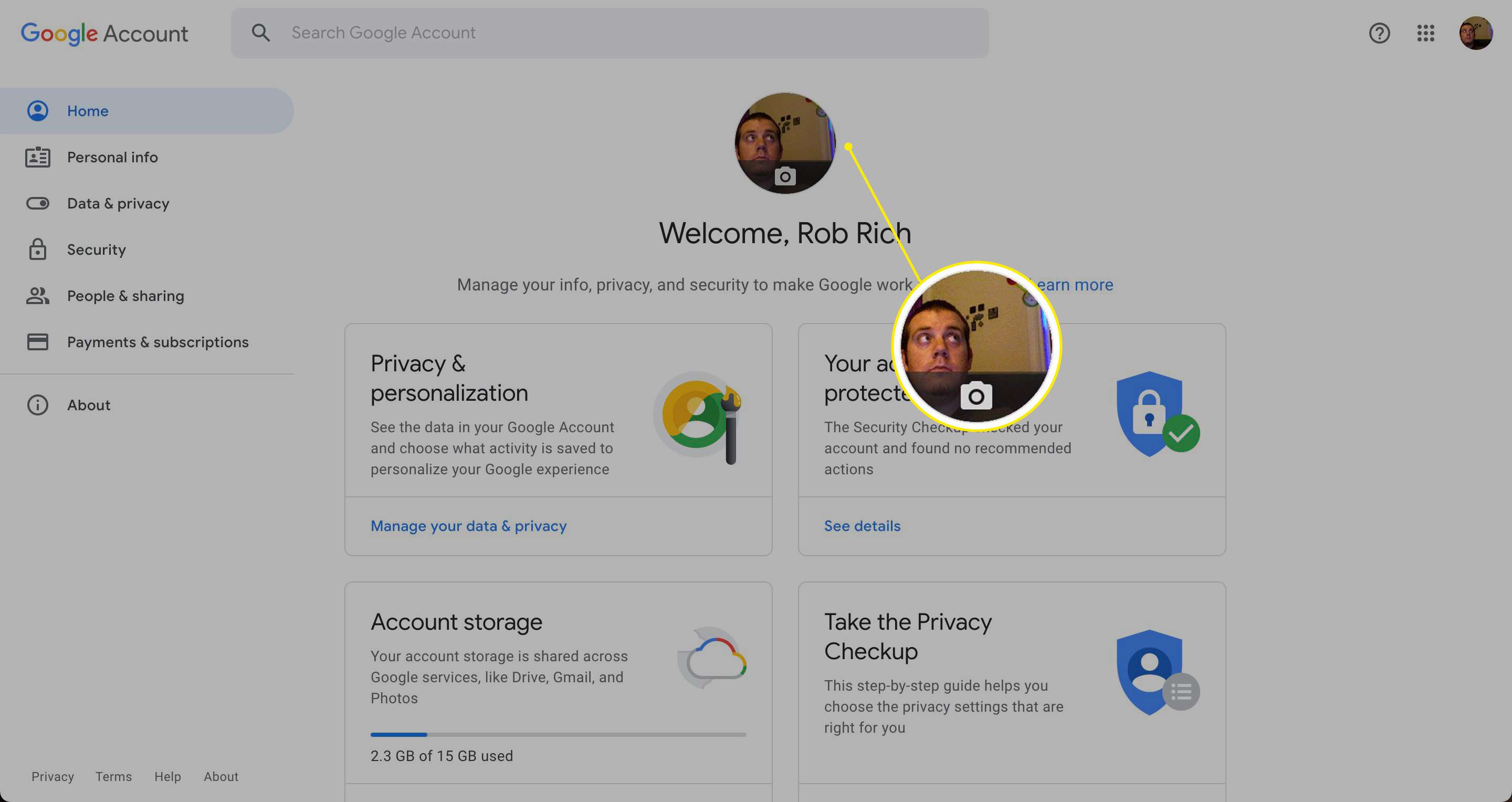Click the Privacy & personalization illustration

698,418
